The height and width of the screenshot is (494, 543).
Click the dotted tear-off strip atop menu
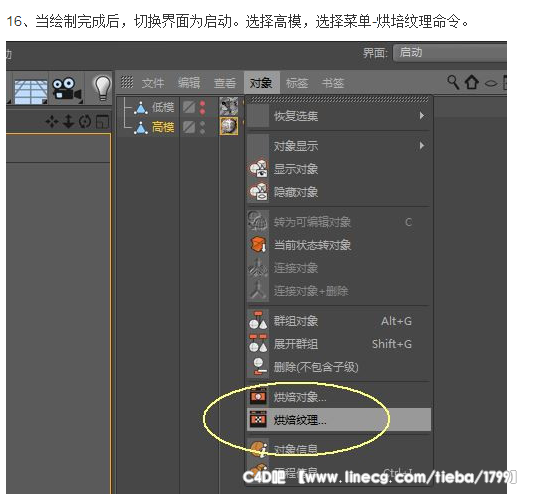coord(339,100)
